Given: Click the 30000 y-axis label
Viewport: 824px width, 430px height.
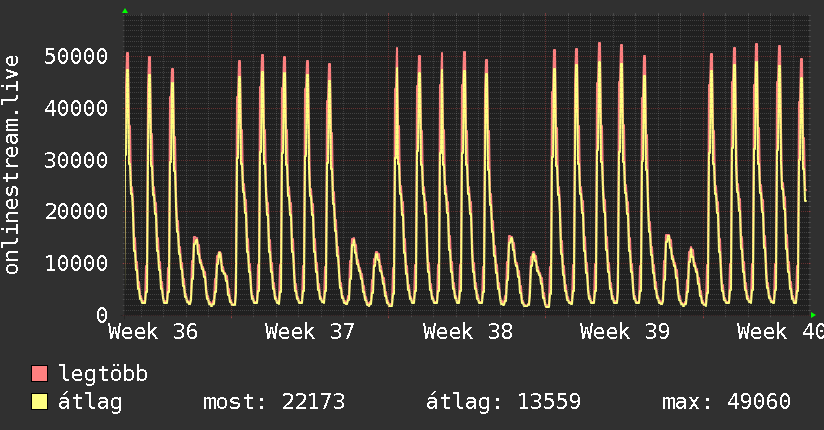Looking at the screenshot, I should click(76, 160).
